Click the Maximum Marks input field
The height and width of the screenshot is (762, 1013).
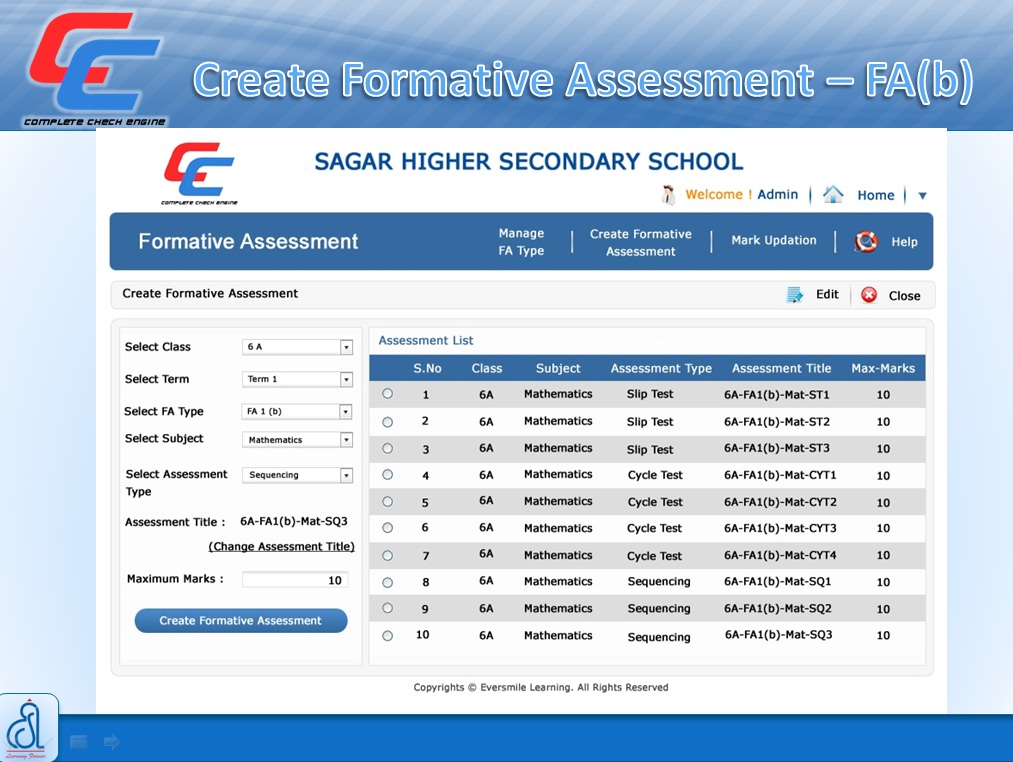(295, 580)
